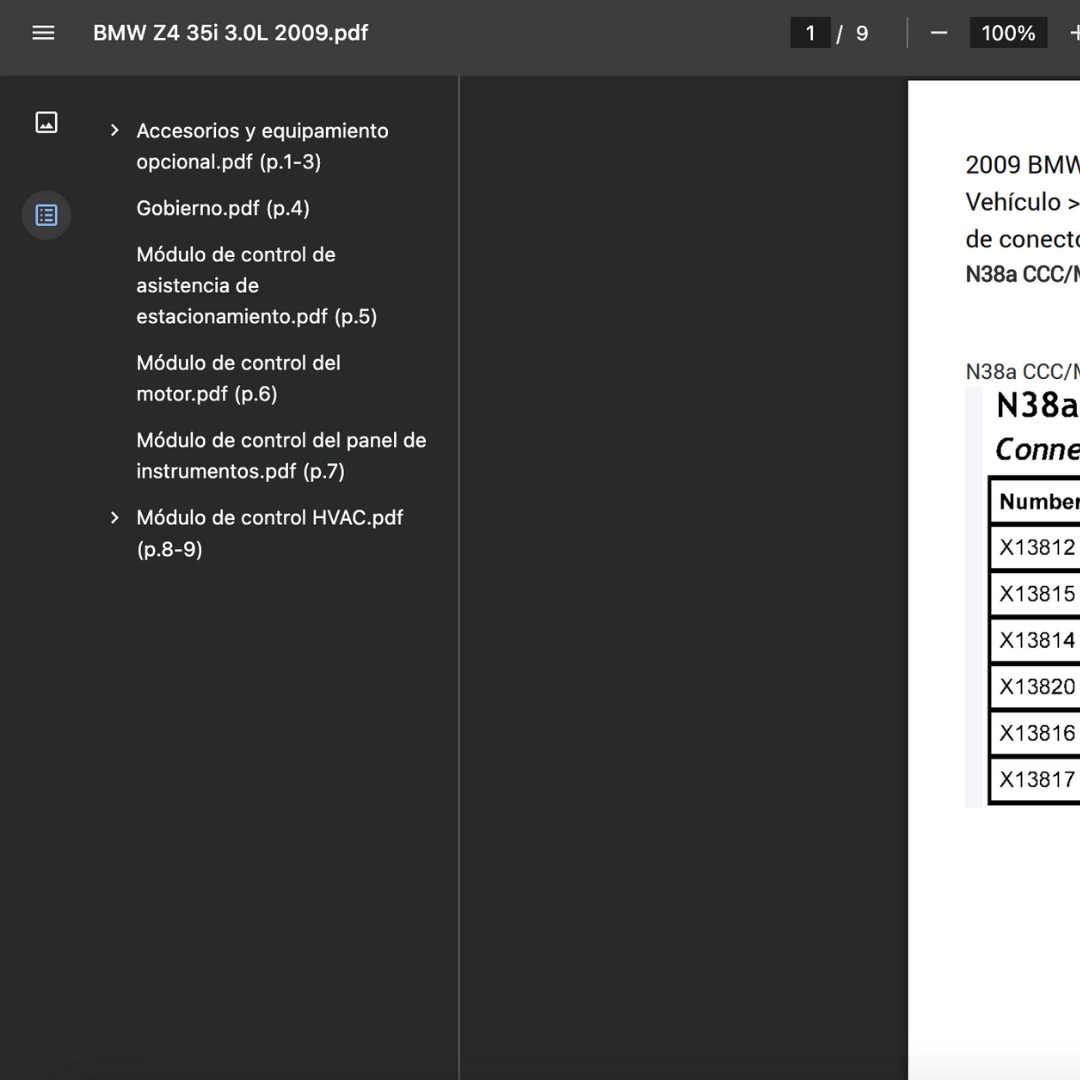Jump to Módulo de control del panel de instrumentos
The height and width of the screenshot is (1080, 1080).
281,455
